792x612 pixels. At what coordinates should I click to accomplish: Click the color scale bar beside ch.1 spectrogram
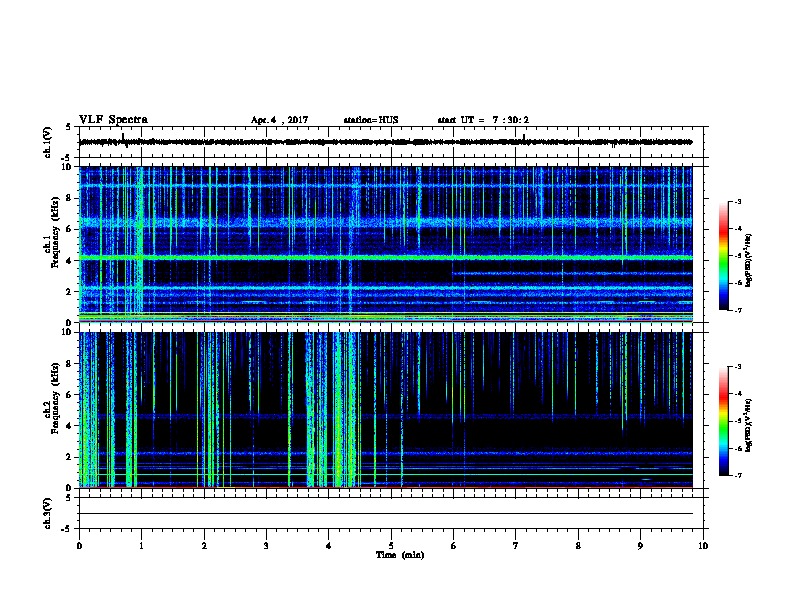tap(724, 256)
